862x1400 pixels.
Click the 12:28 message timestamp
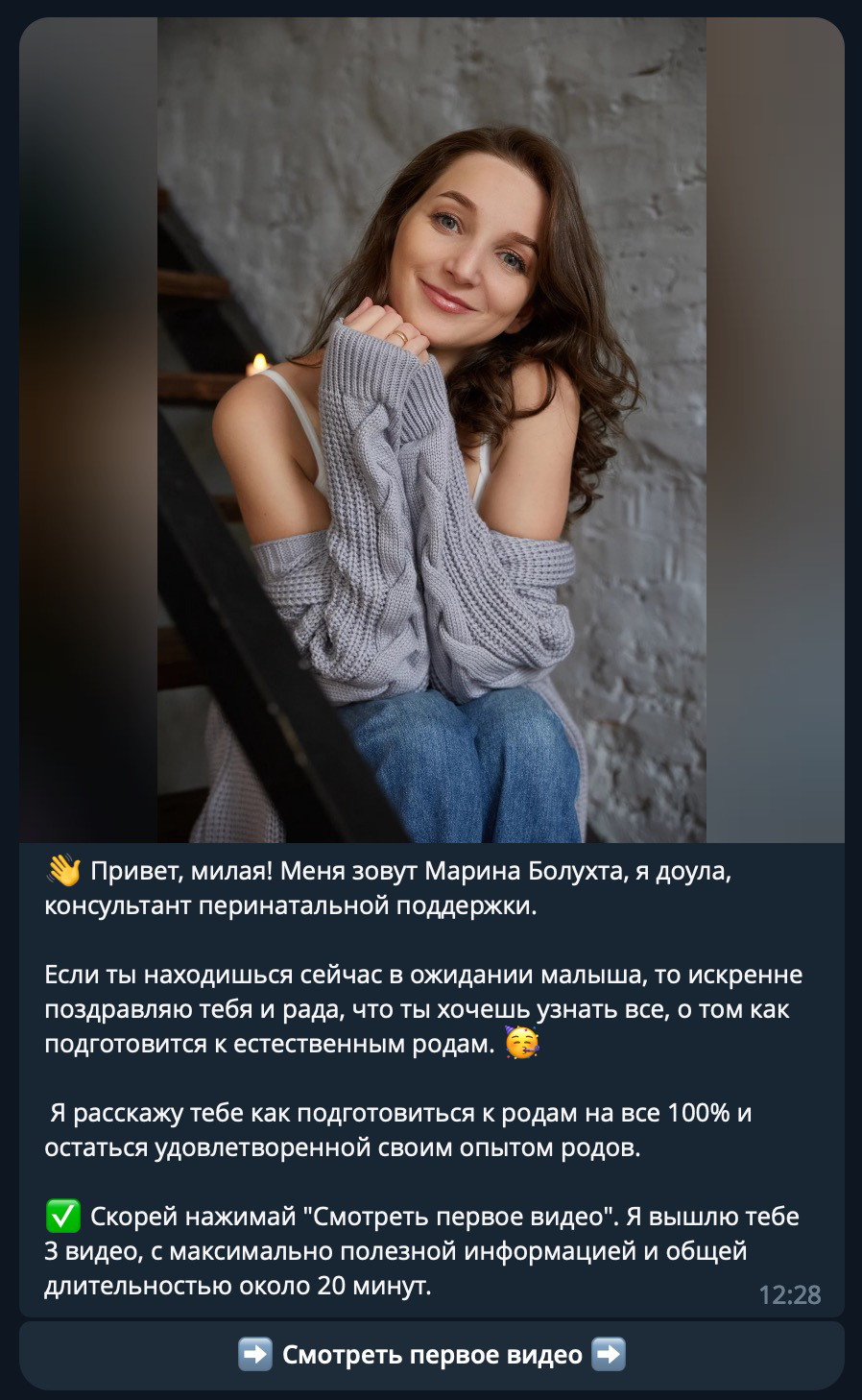(789, 1295)
